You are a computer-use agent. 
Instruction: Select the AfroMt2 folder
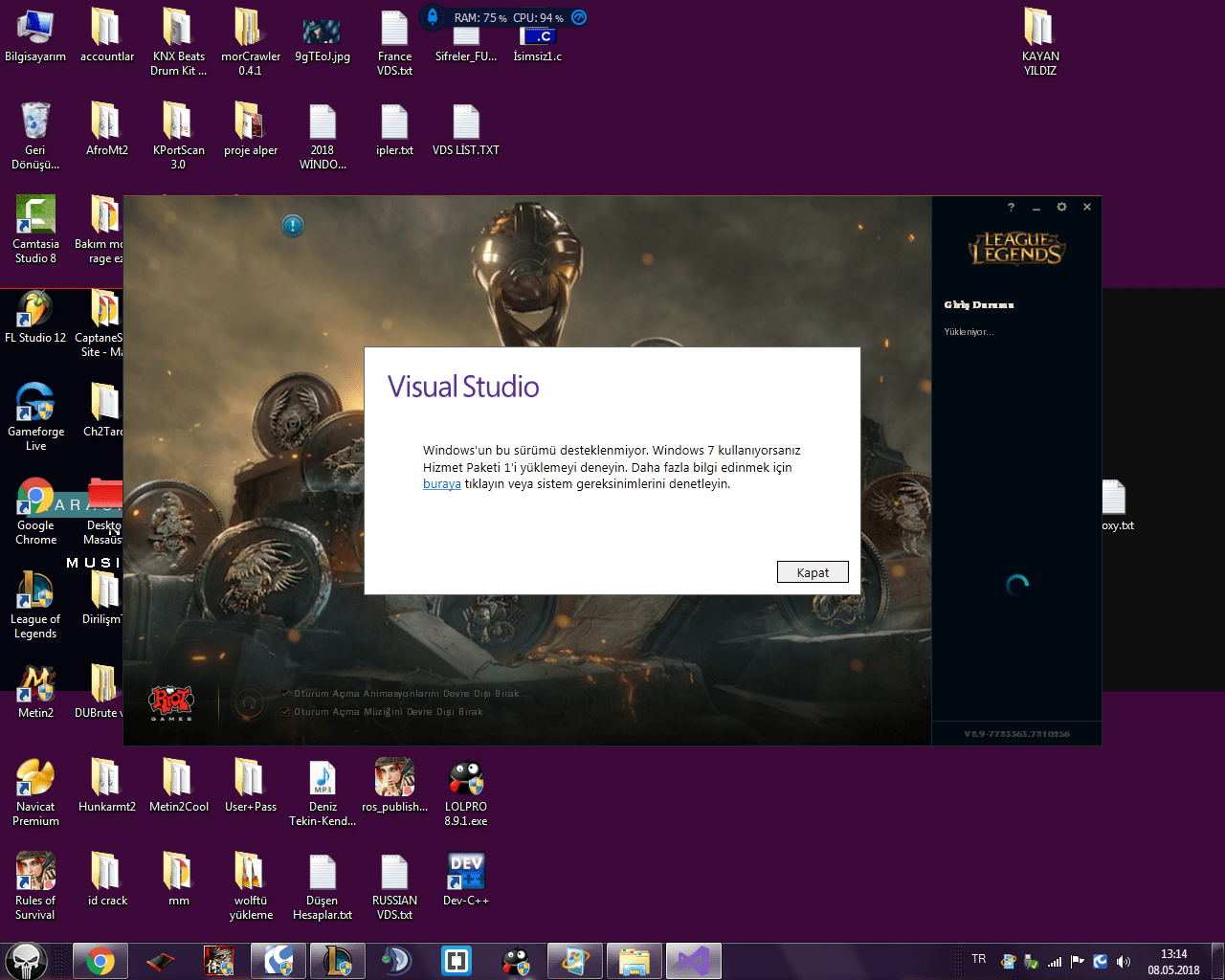(x=107, y=128)
